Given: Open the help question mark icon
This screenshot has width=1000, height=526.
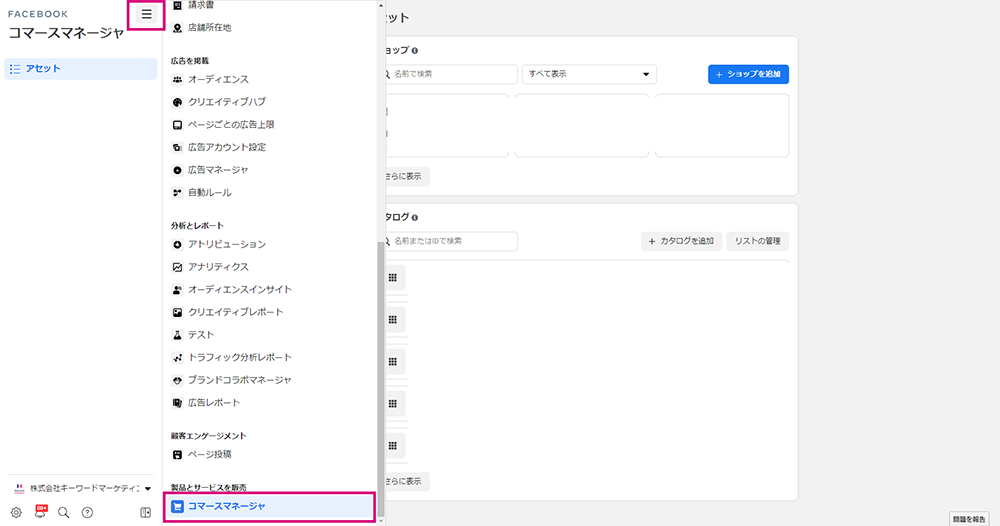Looking at the screenshot, I should [87, 513].
